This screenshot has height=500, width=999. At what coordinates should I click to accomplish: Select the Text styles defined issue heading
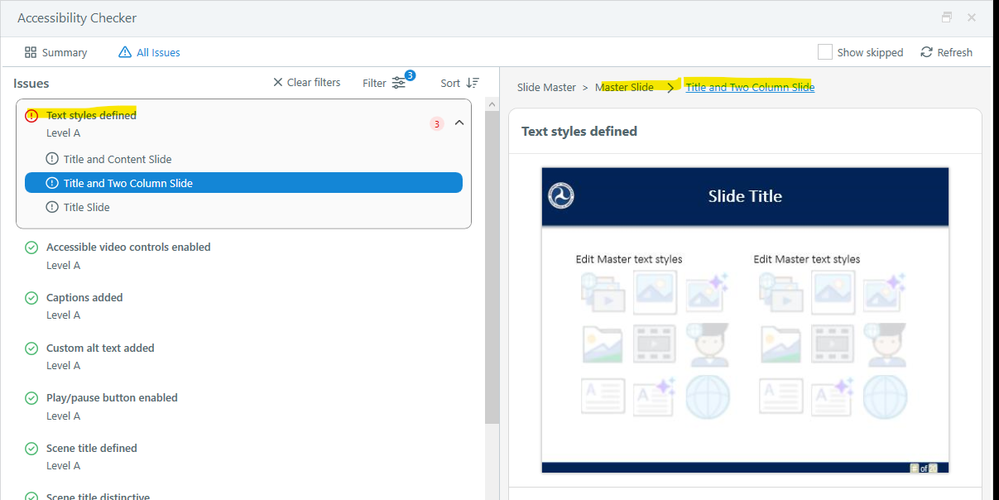tap(91, 115)
